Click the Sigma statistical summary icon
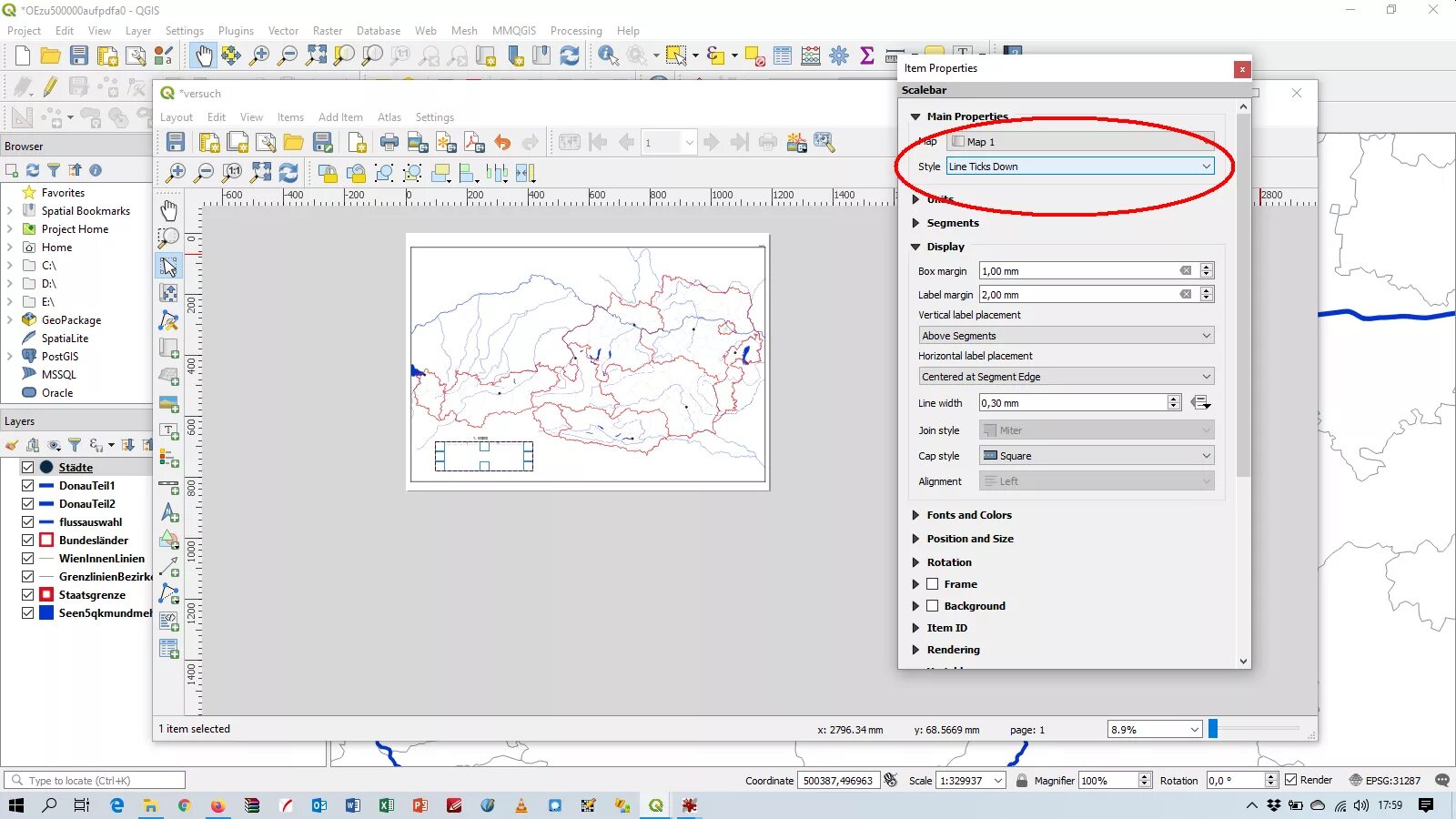 (867, 56)
